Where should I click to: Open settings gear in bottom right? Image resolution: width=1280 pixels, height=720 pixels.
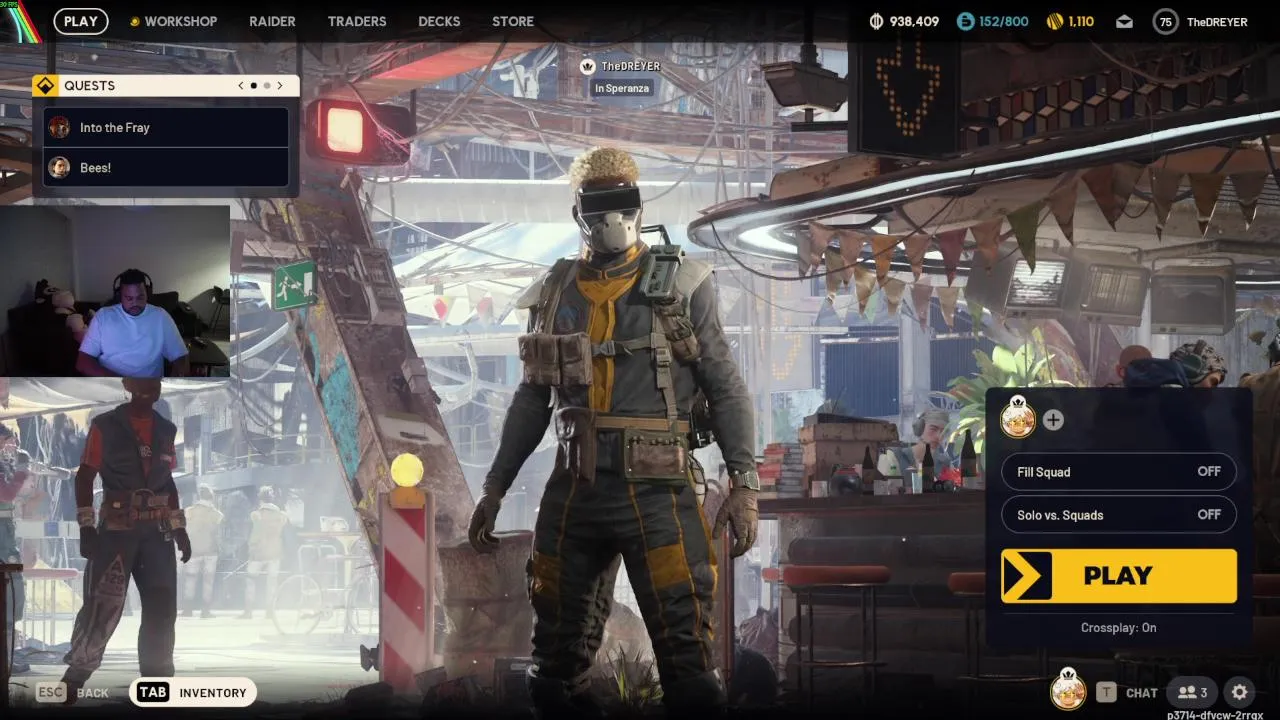point(1240,692)
